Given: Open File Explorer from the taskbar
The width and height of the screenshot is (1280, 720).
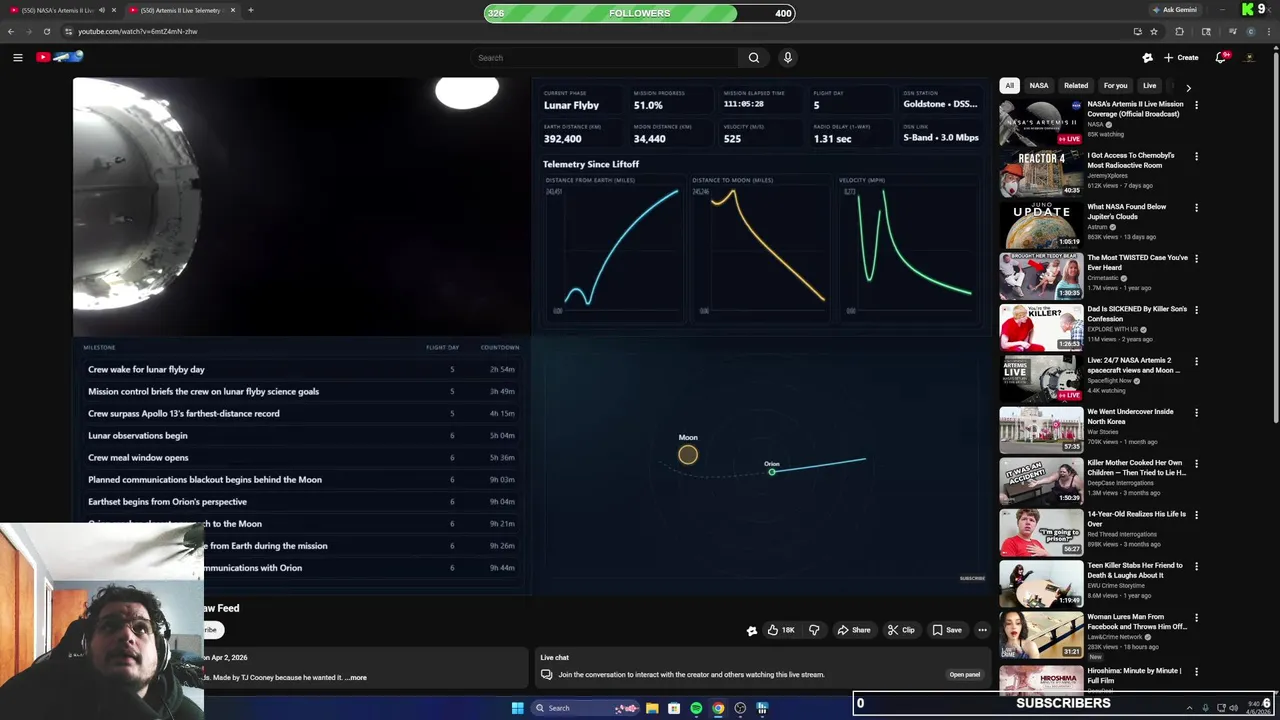Looking at the screenshot, I should (x=652, y=708).
